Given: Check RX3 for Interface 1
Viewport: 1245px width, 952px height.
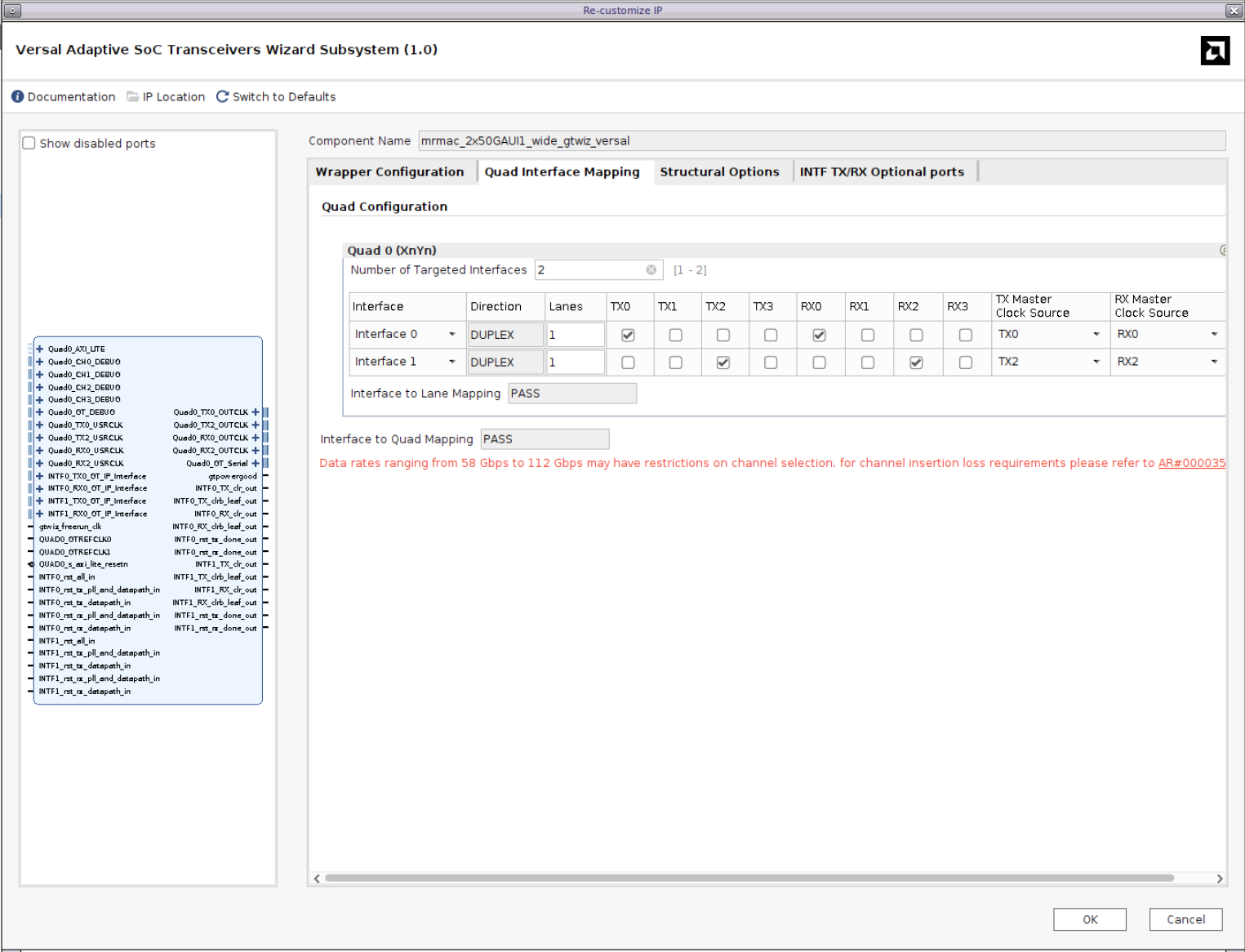Looking at the screenshot, I should click(x=966, y=363).
